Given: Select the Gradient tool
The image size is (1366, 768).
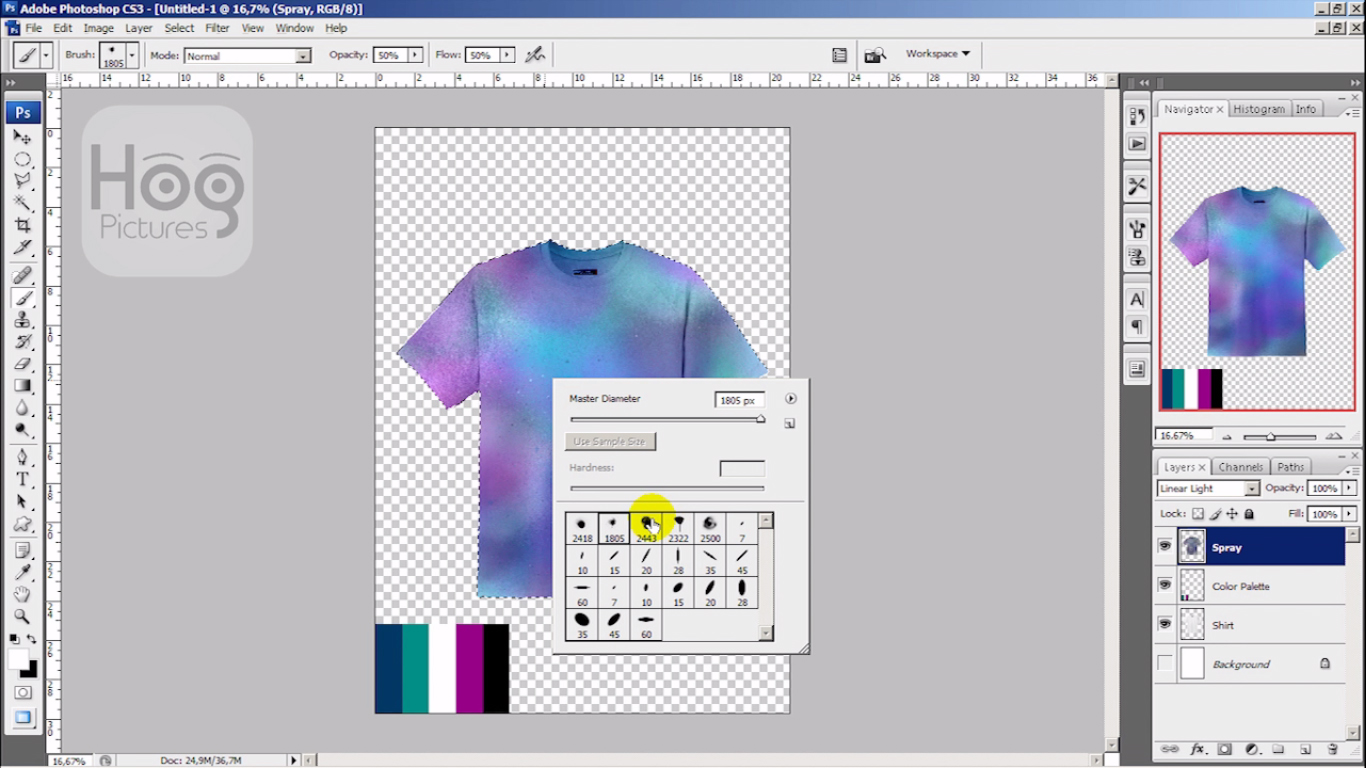Looking at the screenshot, I should pos(22,386).
